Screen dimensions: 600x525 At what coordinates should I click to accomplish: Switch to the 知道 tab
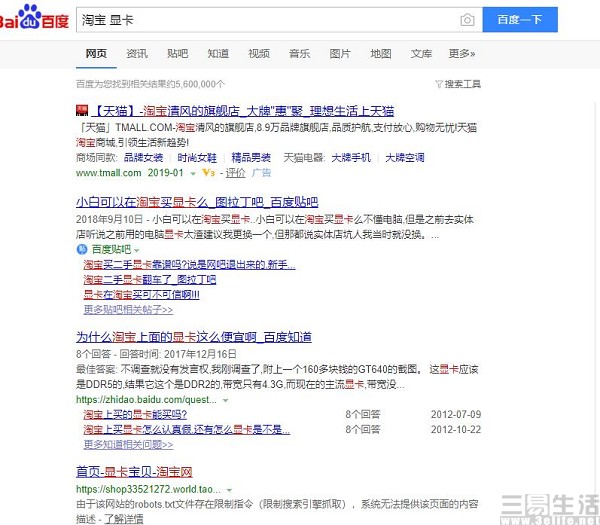pos(218,54)
